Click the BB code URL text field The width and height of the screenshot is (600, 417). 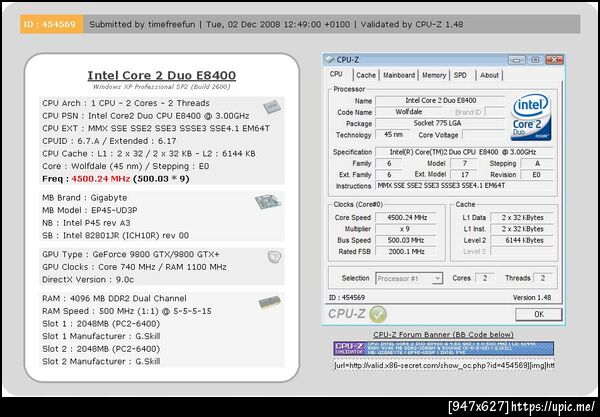[444, 365]
